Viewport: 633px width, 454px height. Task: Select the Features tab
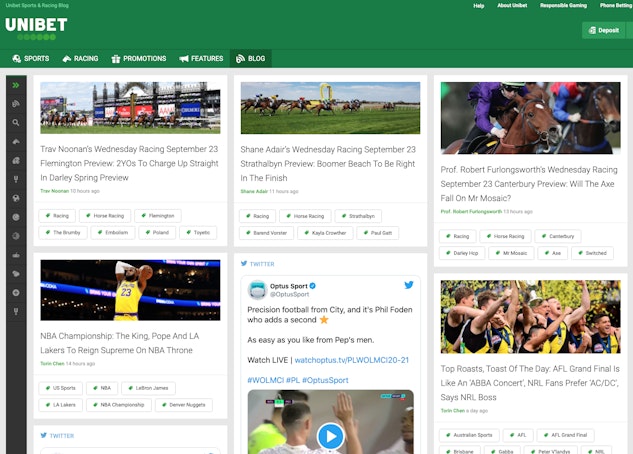coord(201,59)
